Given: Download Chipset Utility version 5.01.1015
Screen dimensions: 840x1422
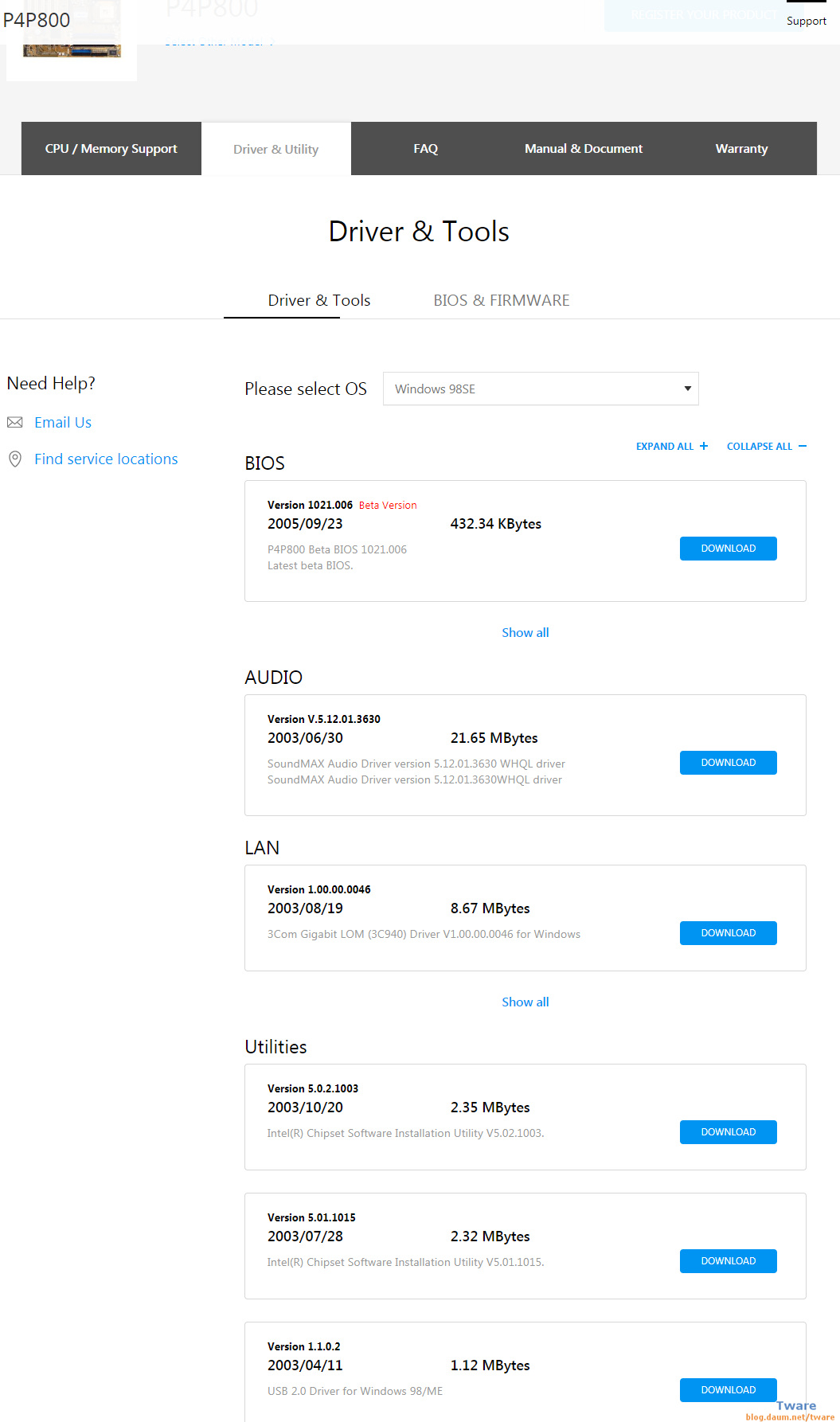Looking at the screenshot, I should (x=729, y=1261).
